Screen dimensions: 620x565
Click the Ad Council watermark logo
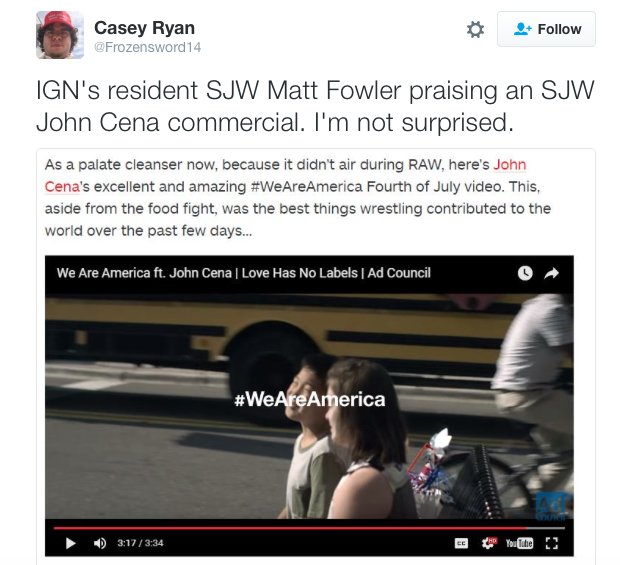tap(554, 506)
